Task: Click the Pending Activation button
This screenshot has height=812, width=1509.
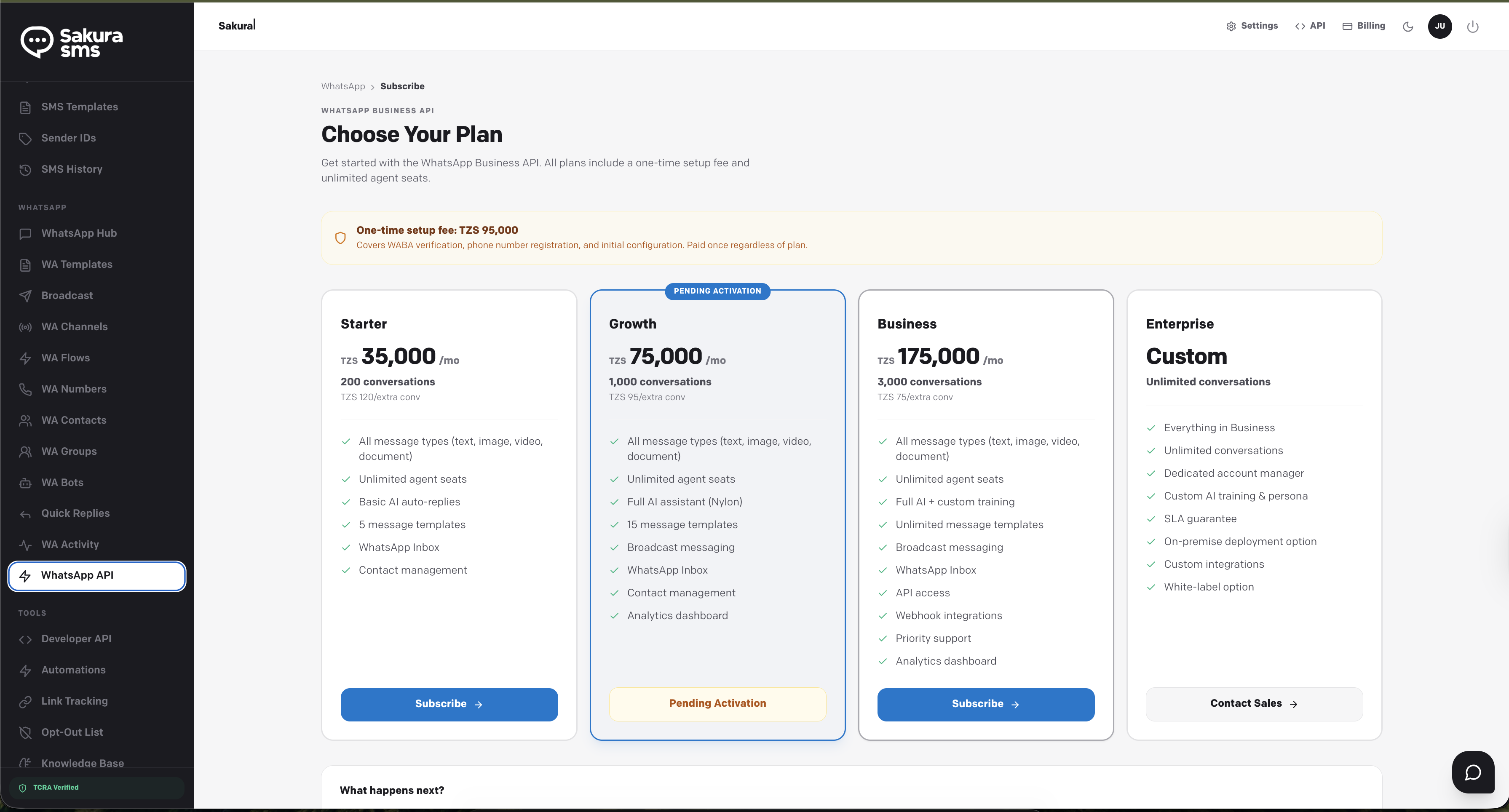Action: tap(717, 704)
